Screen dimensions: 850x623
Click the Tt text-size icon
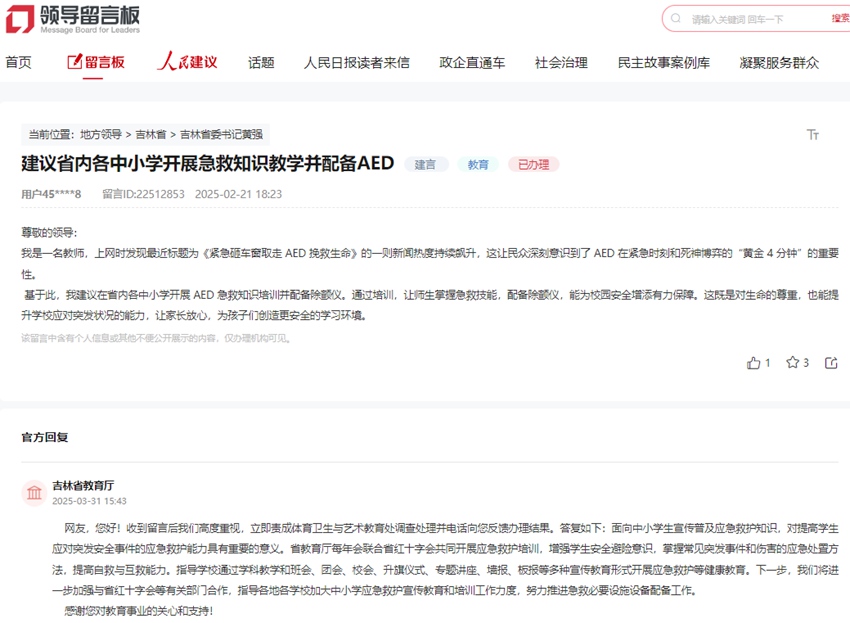click(813, 134)
